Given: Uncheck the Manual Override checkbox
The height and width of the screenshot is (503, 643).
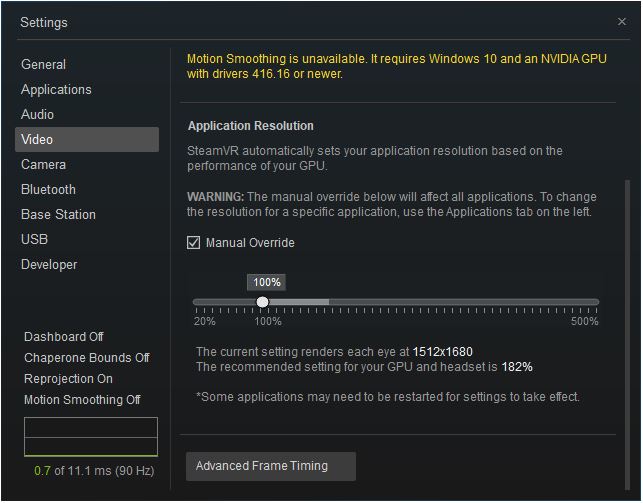Looking at the screenshot, I should click(194, 243).
